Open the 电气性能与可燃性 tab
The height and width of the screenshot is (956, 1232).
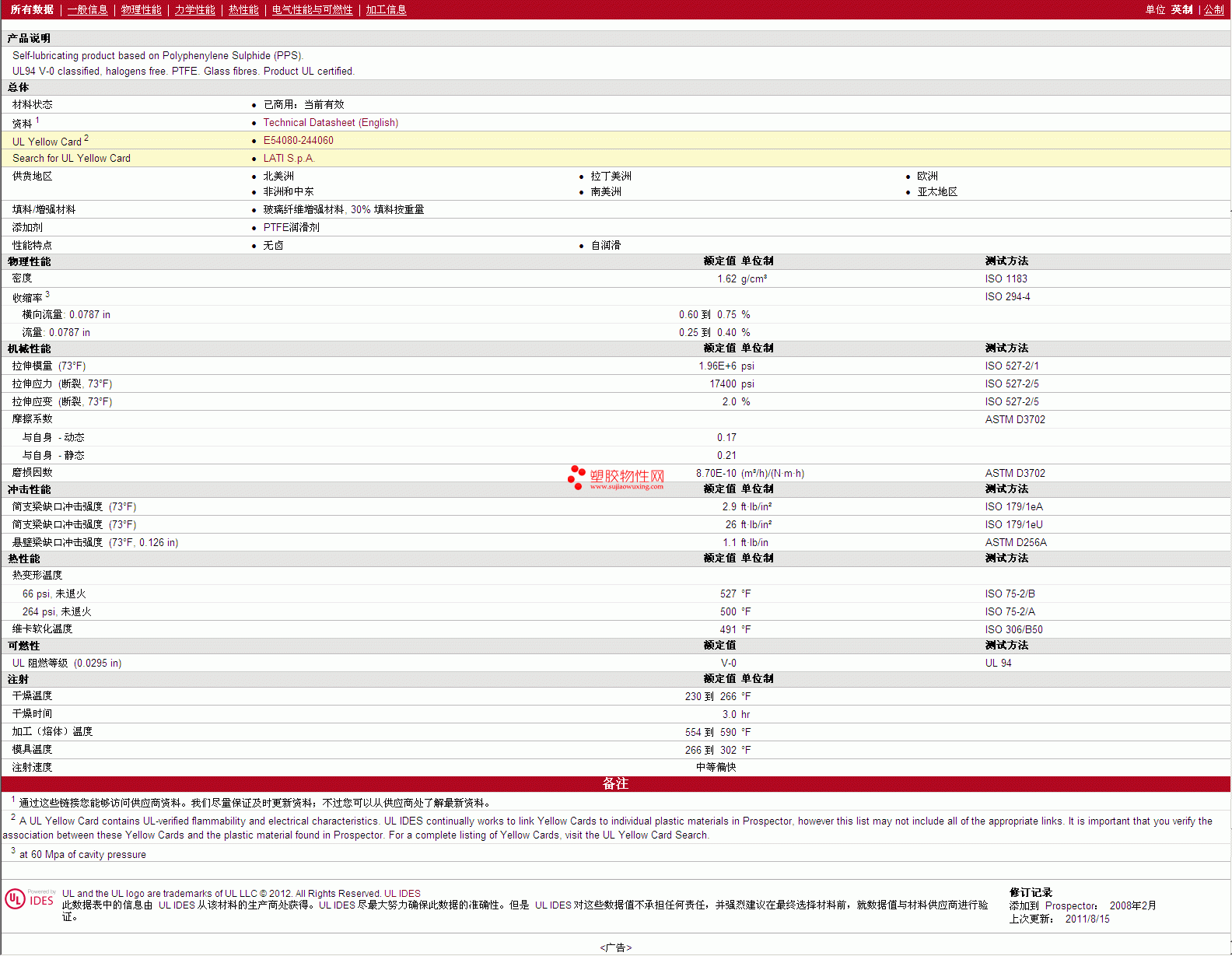312,9
